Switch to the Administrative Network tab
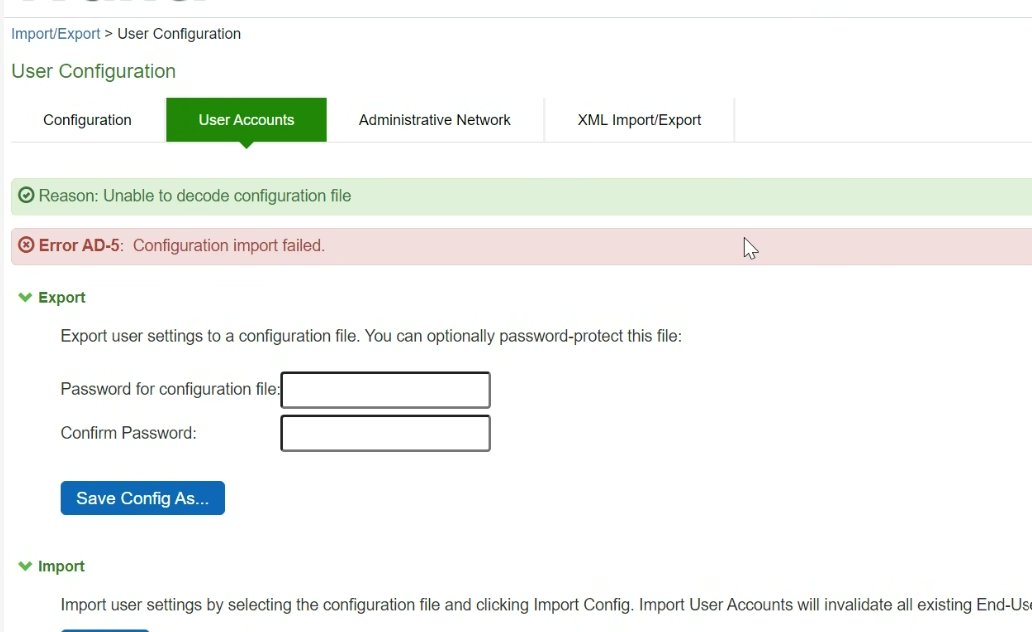Image resolution: width=1032 pixels, height=632 pixels. [x=434, y=120]
